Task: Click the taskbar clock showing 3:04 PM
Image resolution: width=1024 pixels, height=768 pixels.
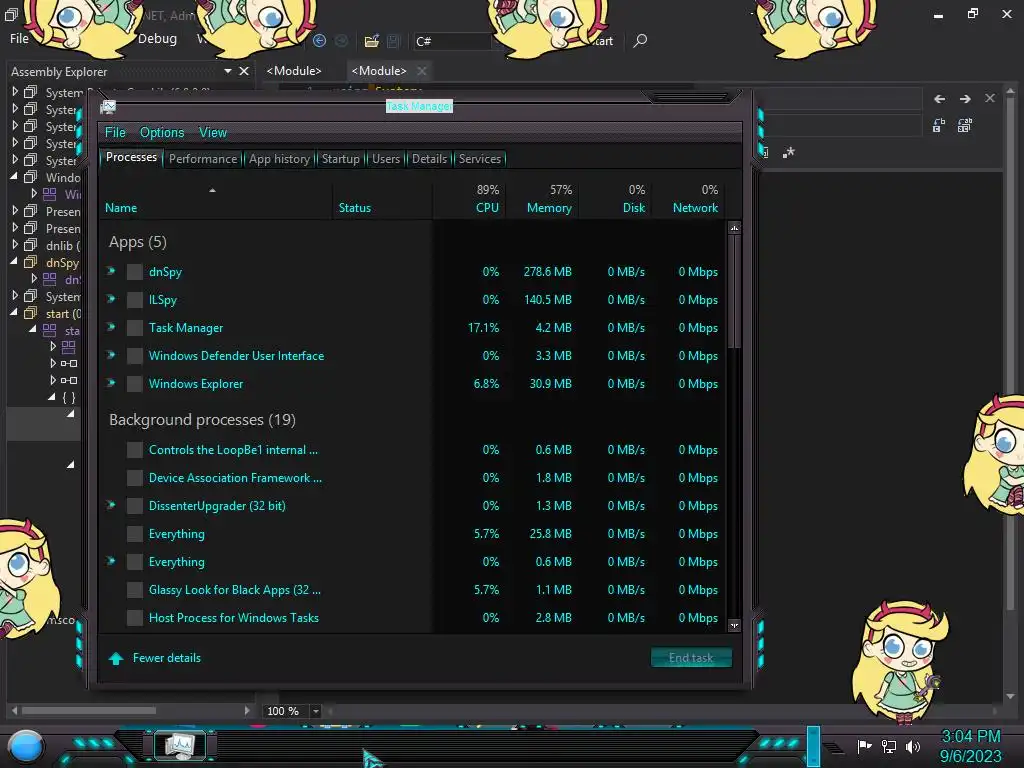Action: [x=970, y=737]
